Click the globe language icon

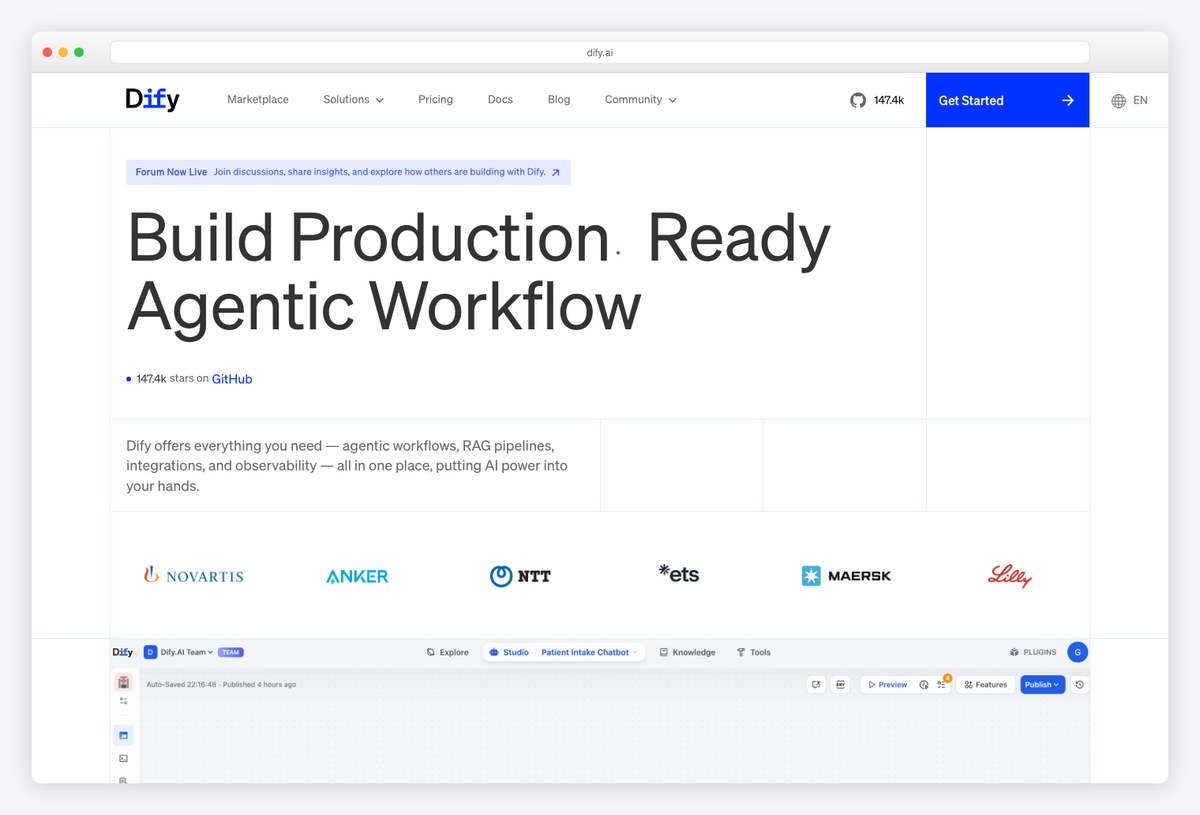[x=1118, y=101]
